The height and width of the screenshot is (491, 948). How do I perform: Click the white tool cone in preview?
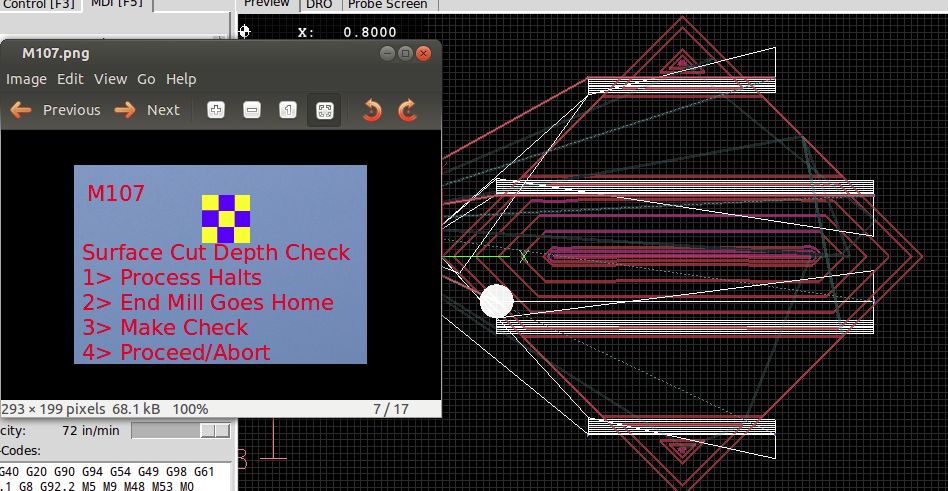tap(497, 301)
